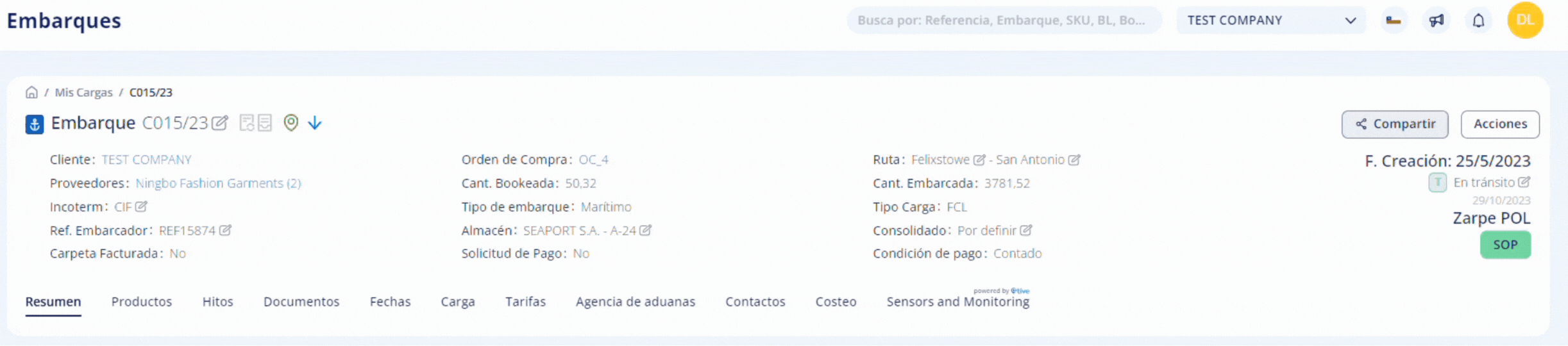
Task: Switch to the Documentos tab
Action: click(x=301, y=302)
